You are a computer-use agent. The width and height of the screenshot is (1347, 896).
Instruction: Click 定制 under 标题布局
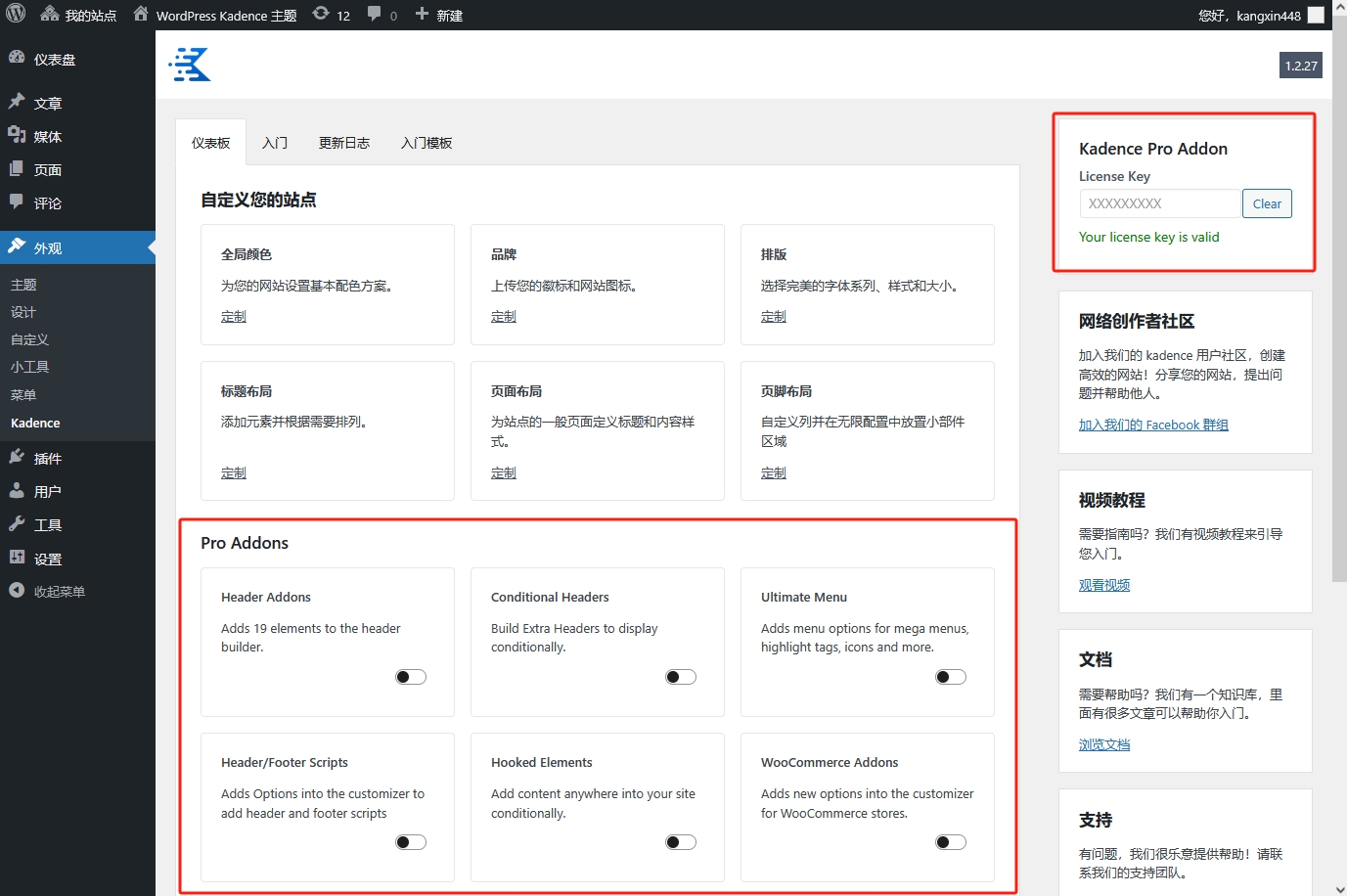coord(234,472)
